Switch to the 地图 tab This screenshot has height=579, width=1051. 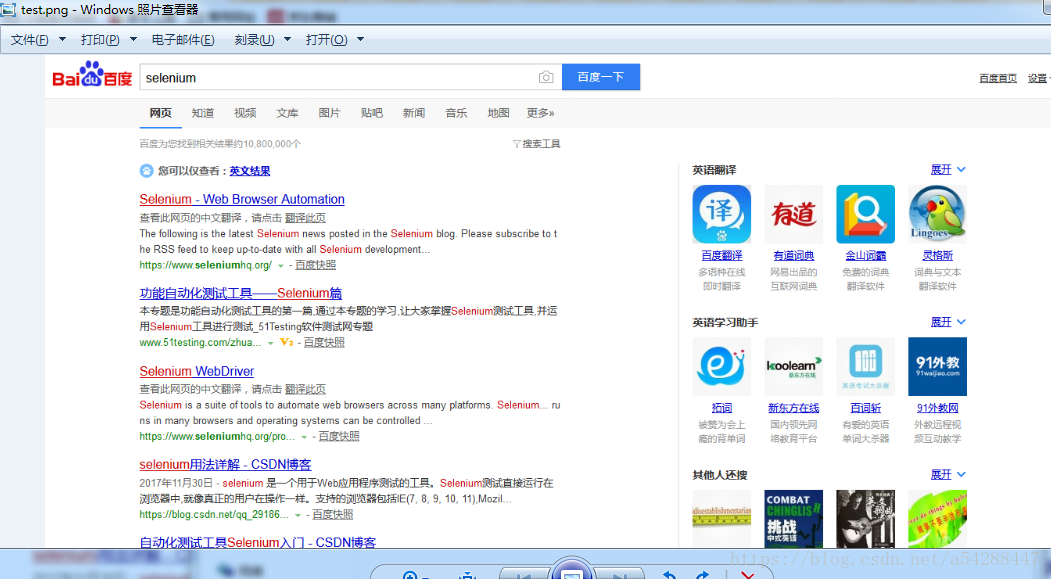(498, 113)
